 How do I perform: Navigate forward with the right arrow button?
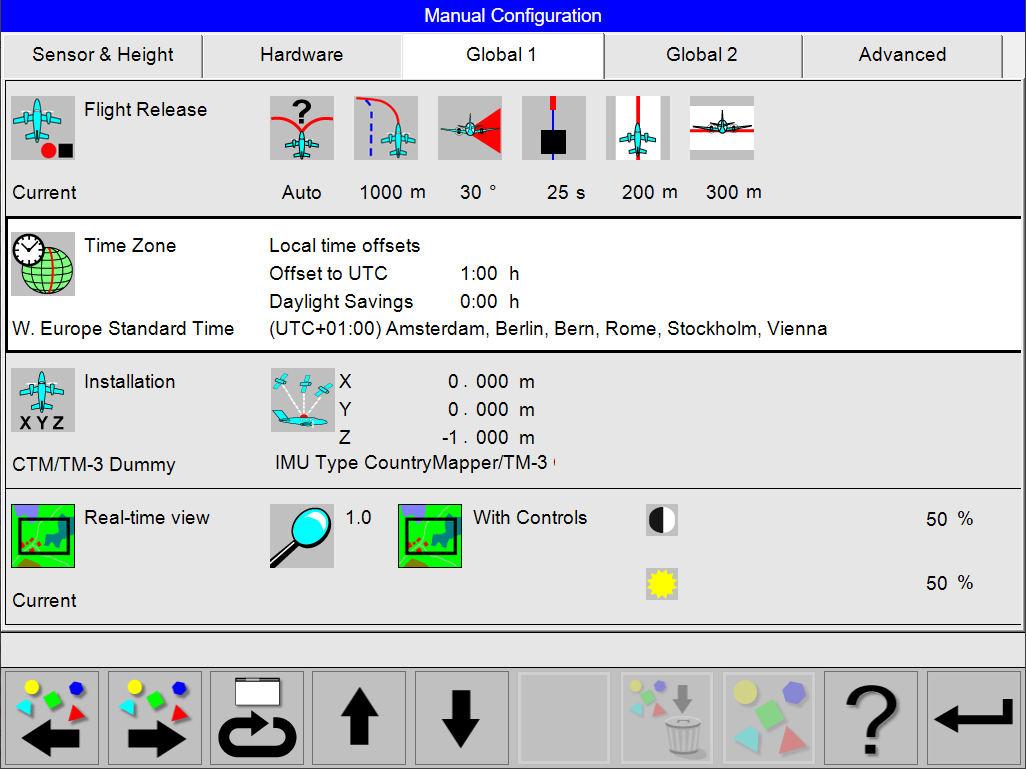(x=154, y=718)
